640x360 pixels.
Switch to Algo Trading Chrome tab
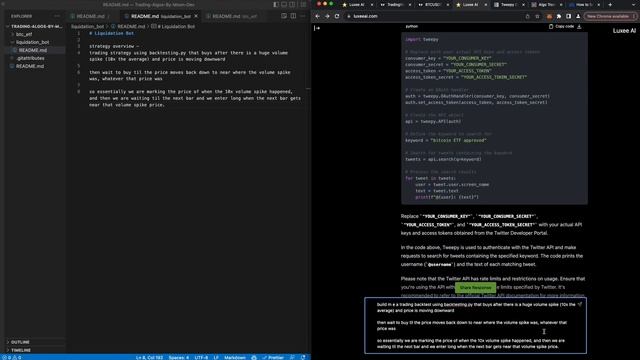546,4
